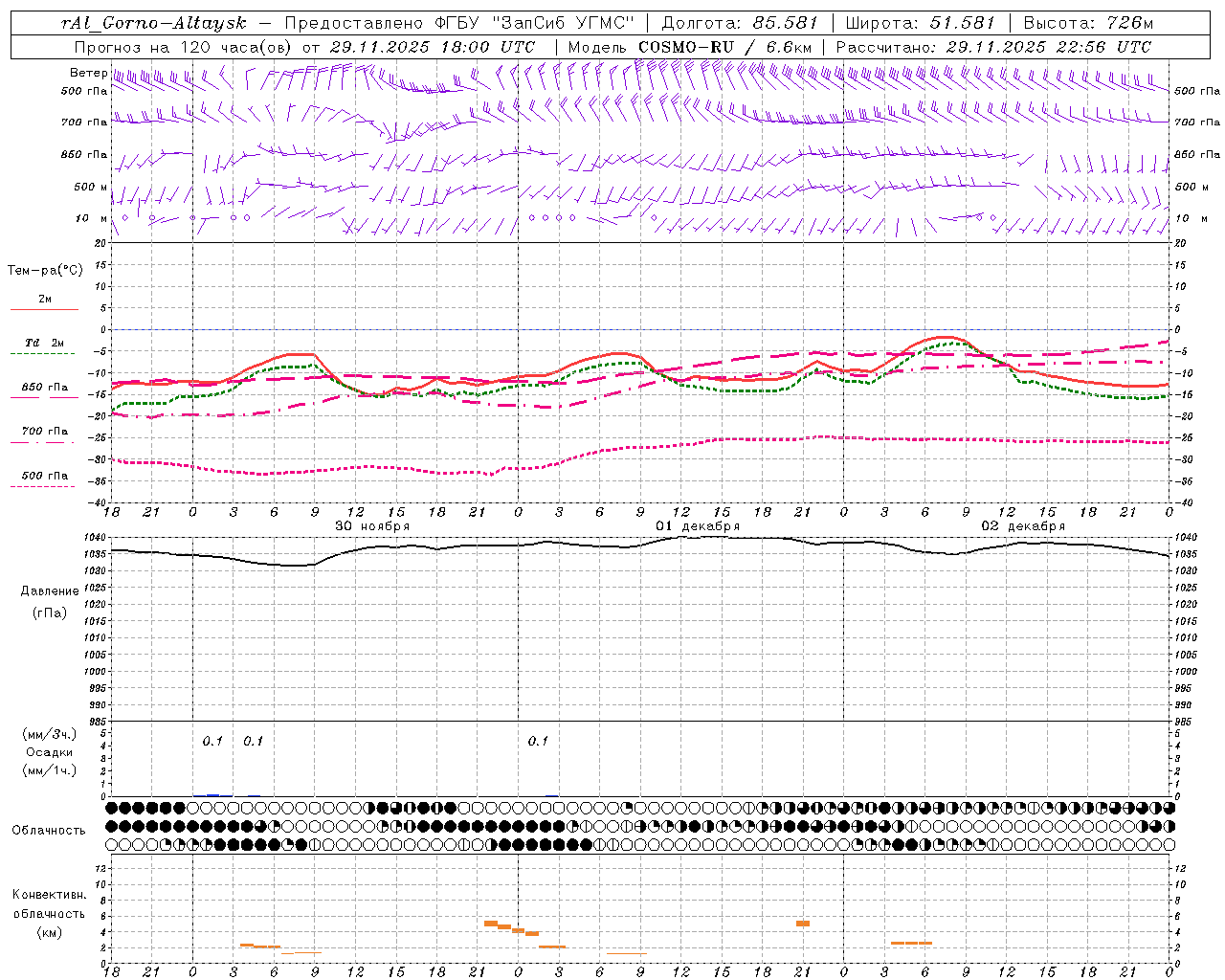Image resolution: width=1225 pixels, height=980 pixels.
Task: Click the Тем-ра(°C) panel label
Action: click(45, 271)
